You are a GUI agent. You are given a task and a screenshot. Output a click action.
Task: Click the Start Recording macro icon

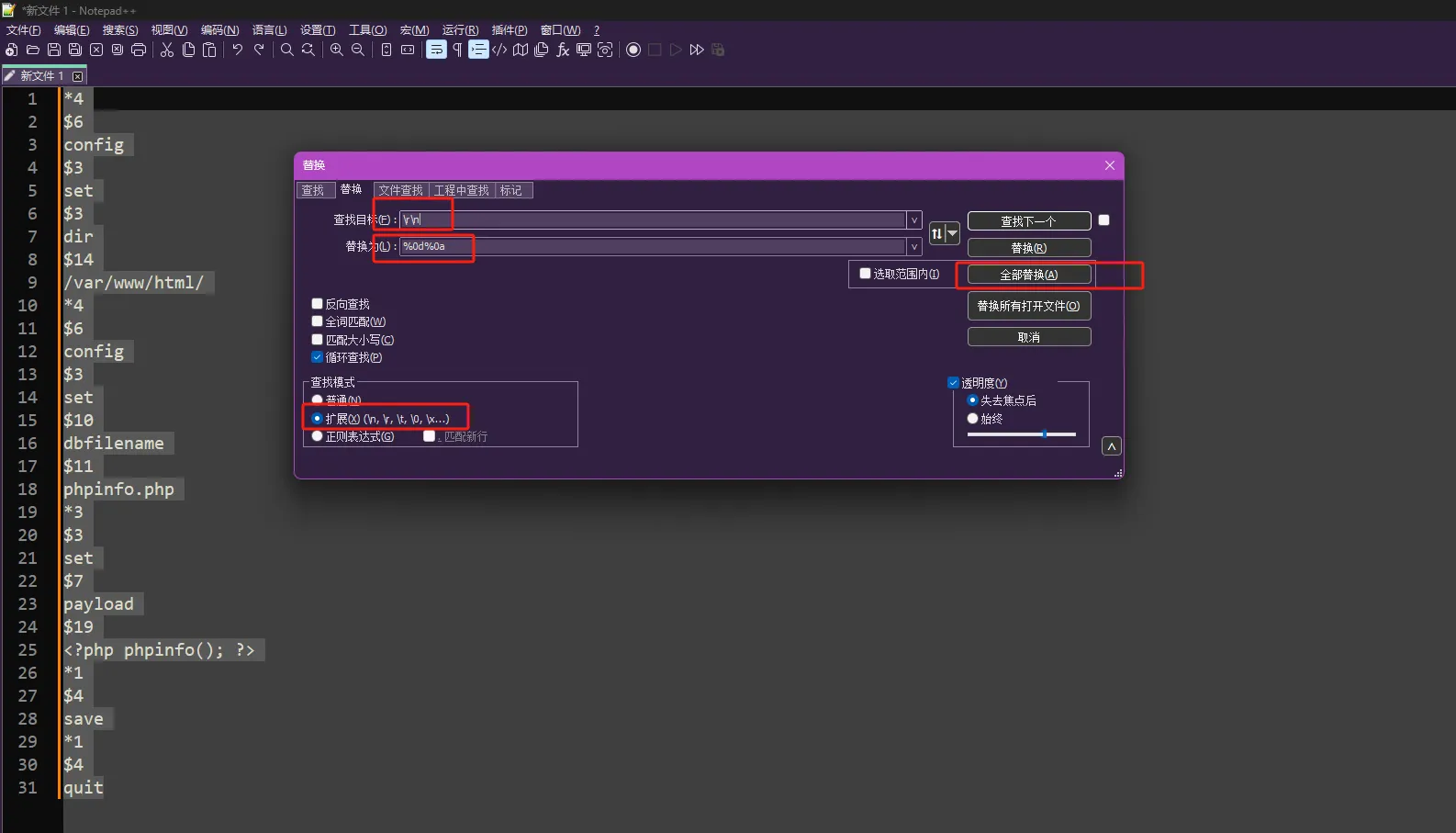point(633,50)
